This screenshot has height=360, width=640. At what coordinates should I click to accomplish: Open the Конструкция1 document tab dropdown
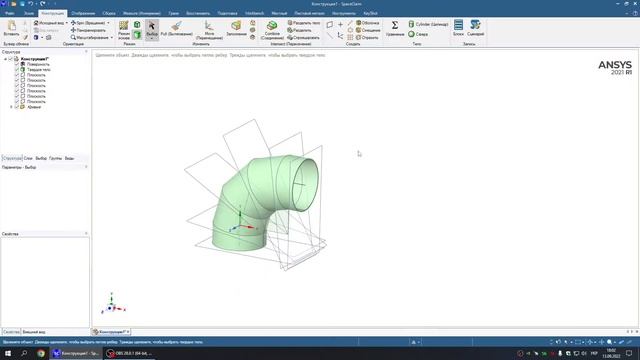128,332
